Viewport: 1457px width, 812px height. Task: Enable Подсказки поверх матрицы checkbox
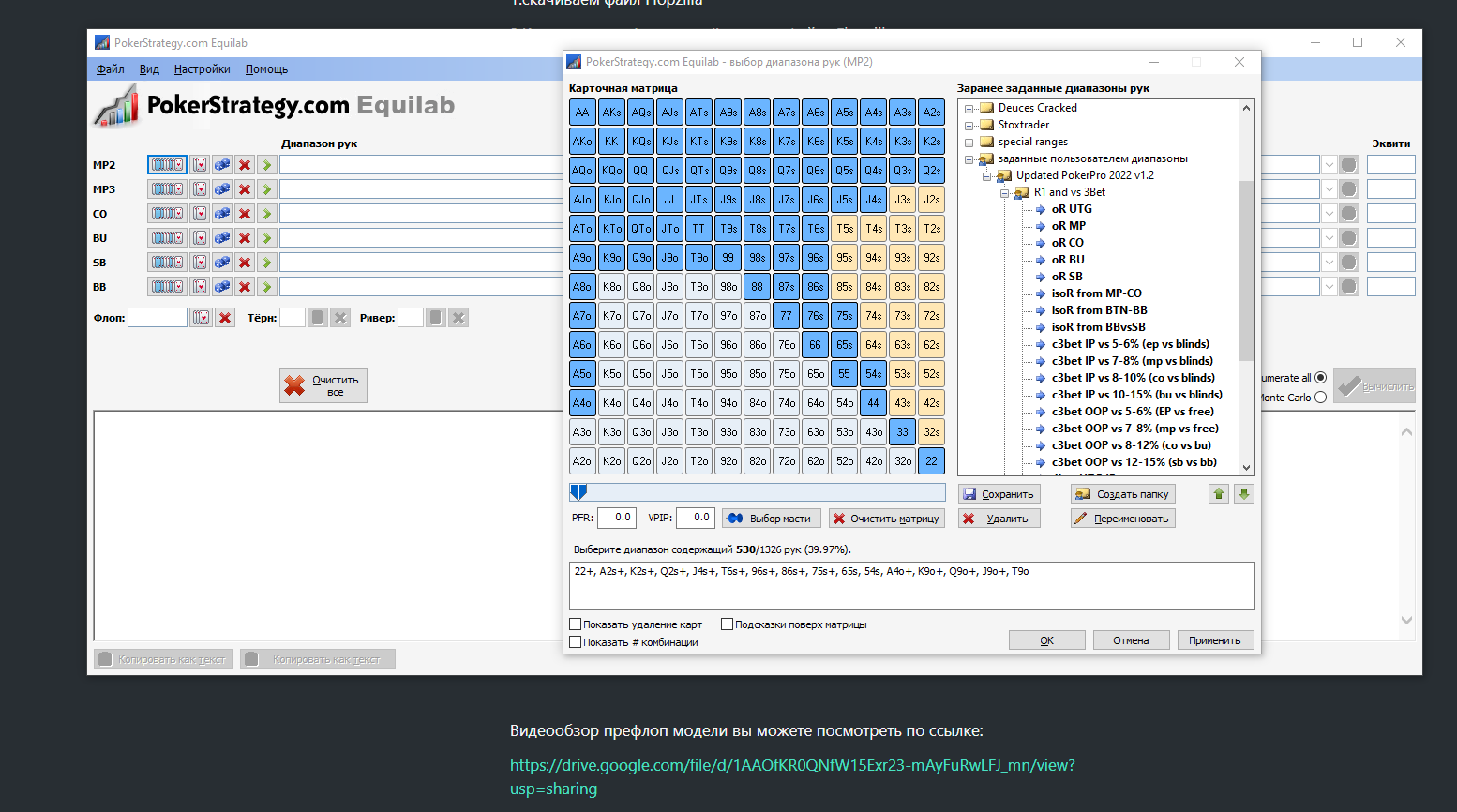(727, 624)
